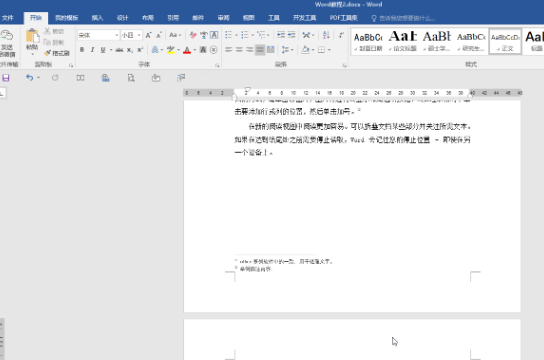Open the borders dropdown arrow

coord(329,50)
